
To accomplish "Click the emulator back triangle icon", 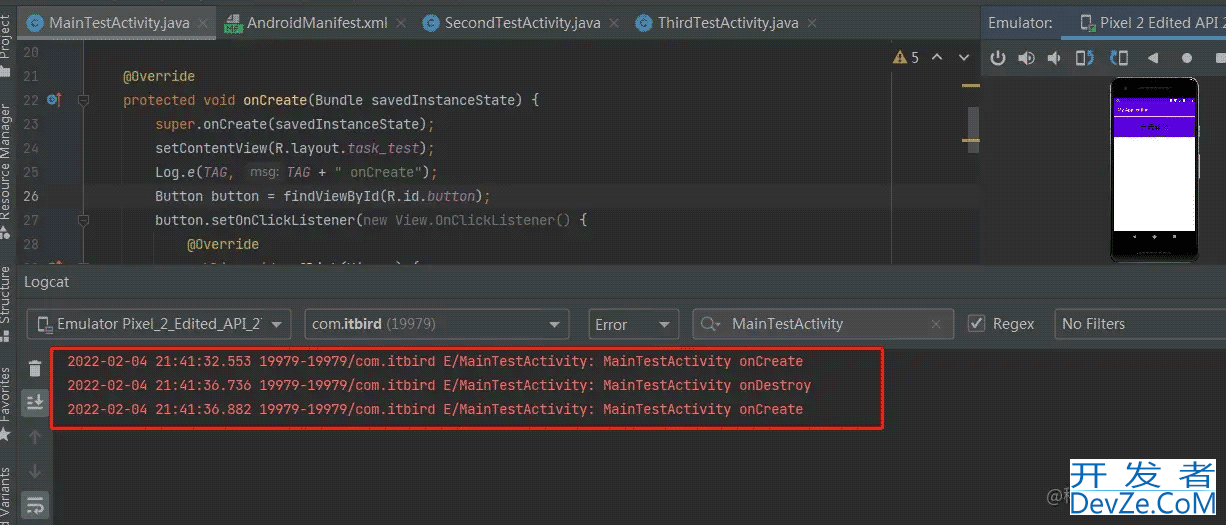I will [x=1153, y=58].
